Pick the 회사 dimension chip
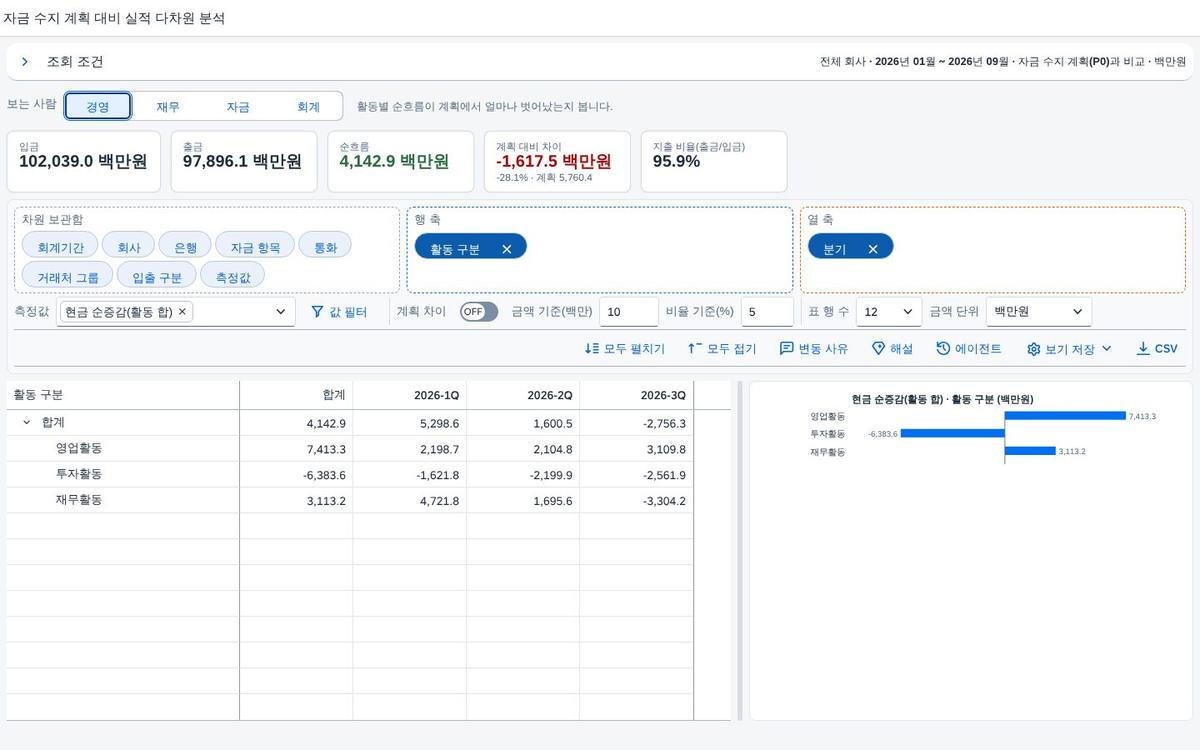The image size is (1200, 750). (x=129, y=246)
